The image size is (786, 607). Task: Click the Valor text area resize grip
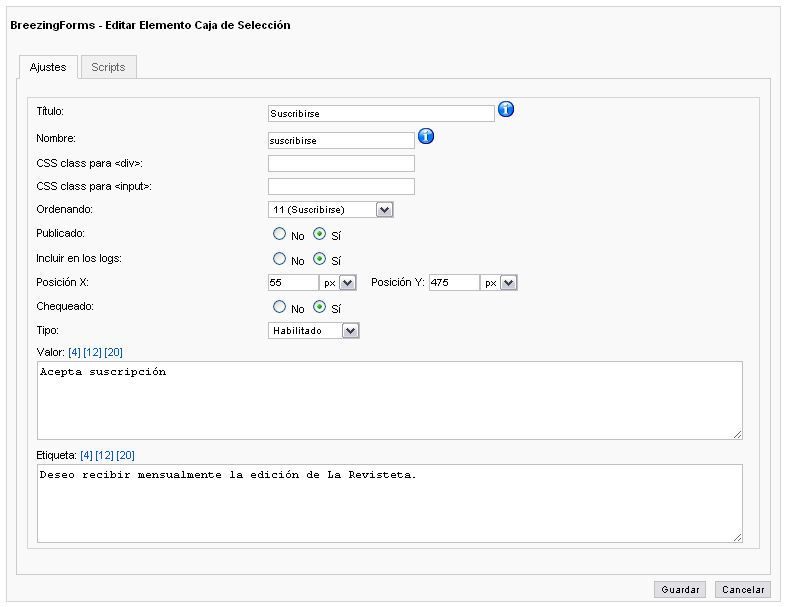[x=737, y=435]
